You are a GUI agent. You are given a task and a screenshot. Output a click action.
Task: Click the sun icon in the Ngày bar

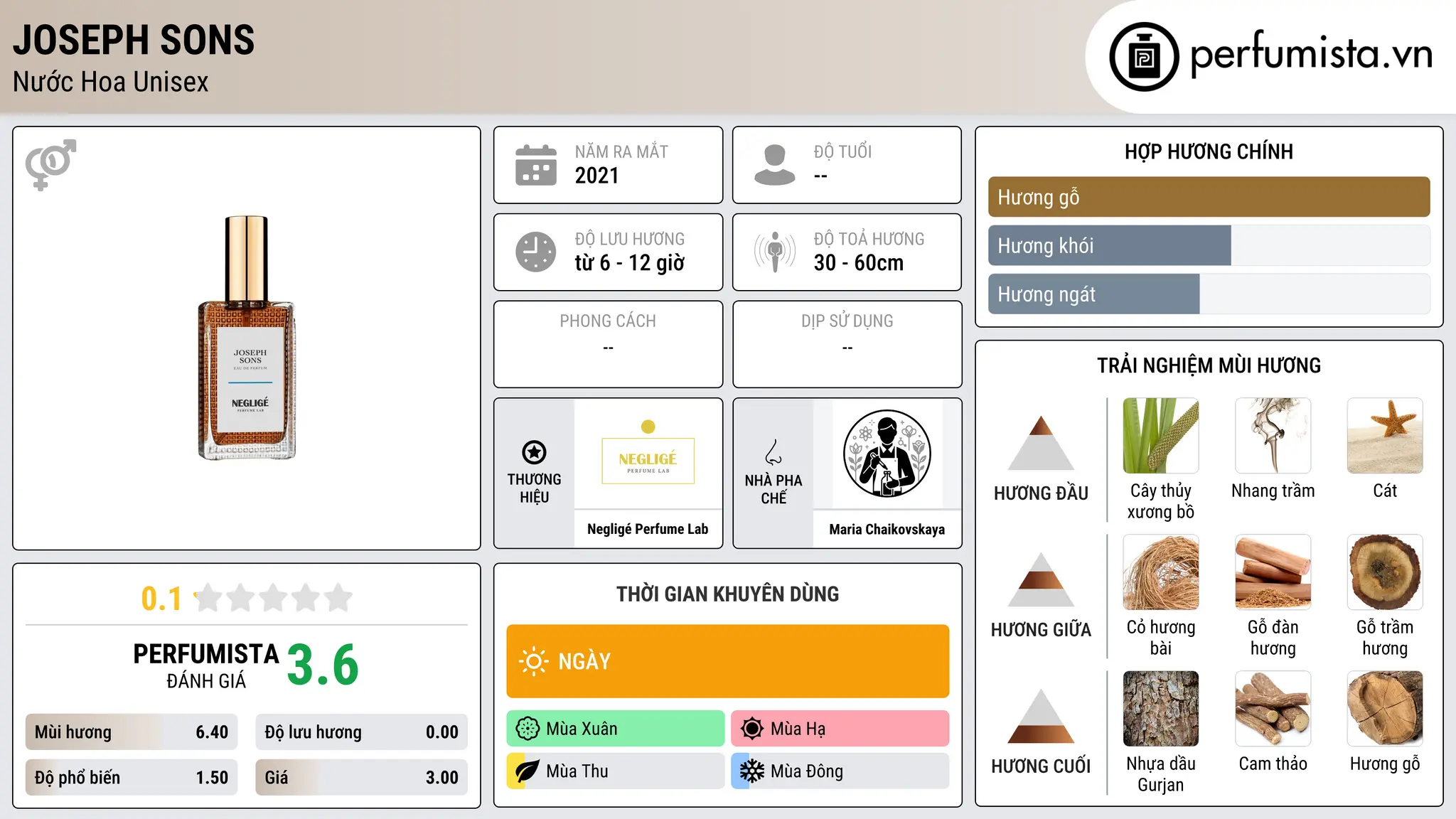pos(533,661)
